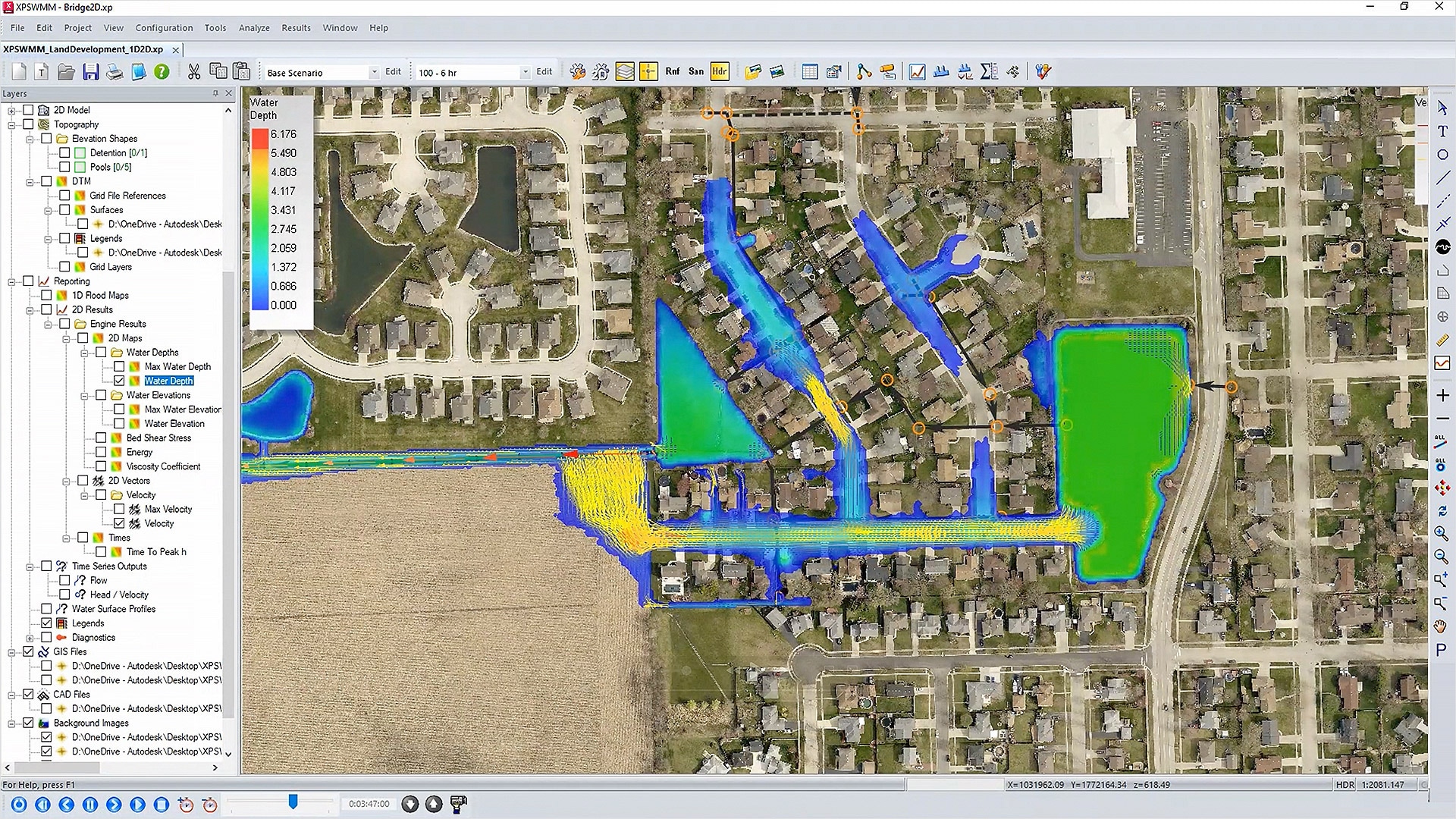
Task: Uncheck the Velocity vectors checkbox
Action: pos(119,523)
